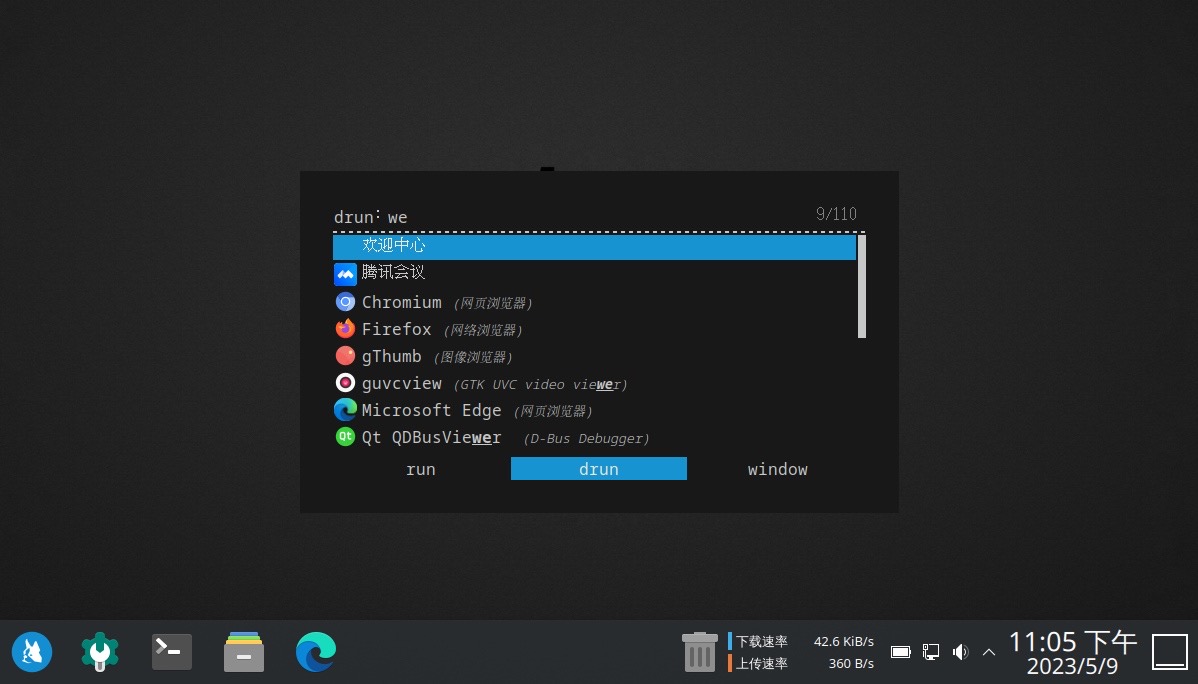Open the terminal from the taskbar
This screenshot has height=684, width=1198.
(x=172, y=652)
